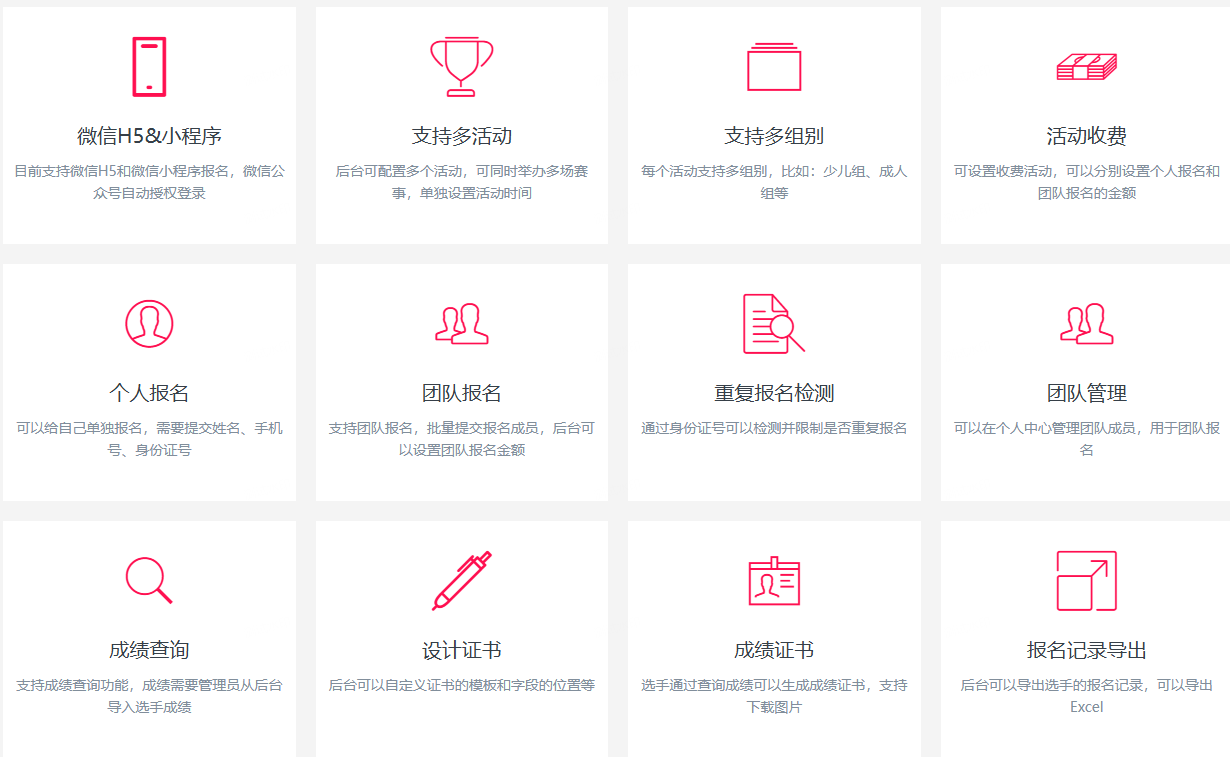Click the cash stack icon above 活动收费

coord(1086,67)
